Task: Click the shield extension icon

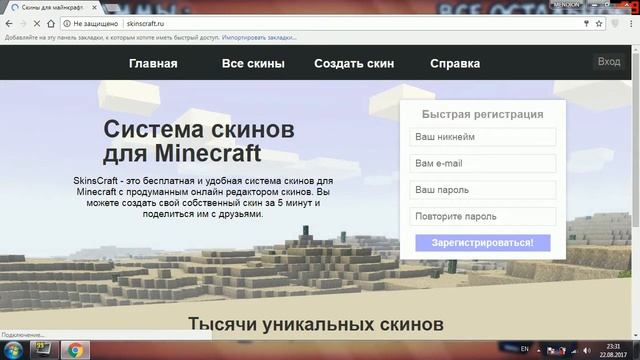Action: [615, 24]
